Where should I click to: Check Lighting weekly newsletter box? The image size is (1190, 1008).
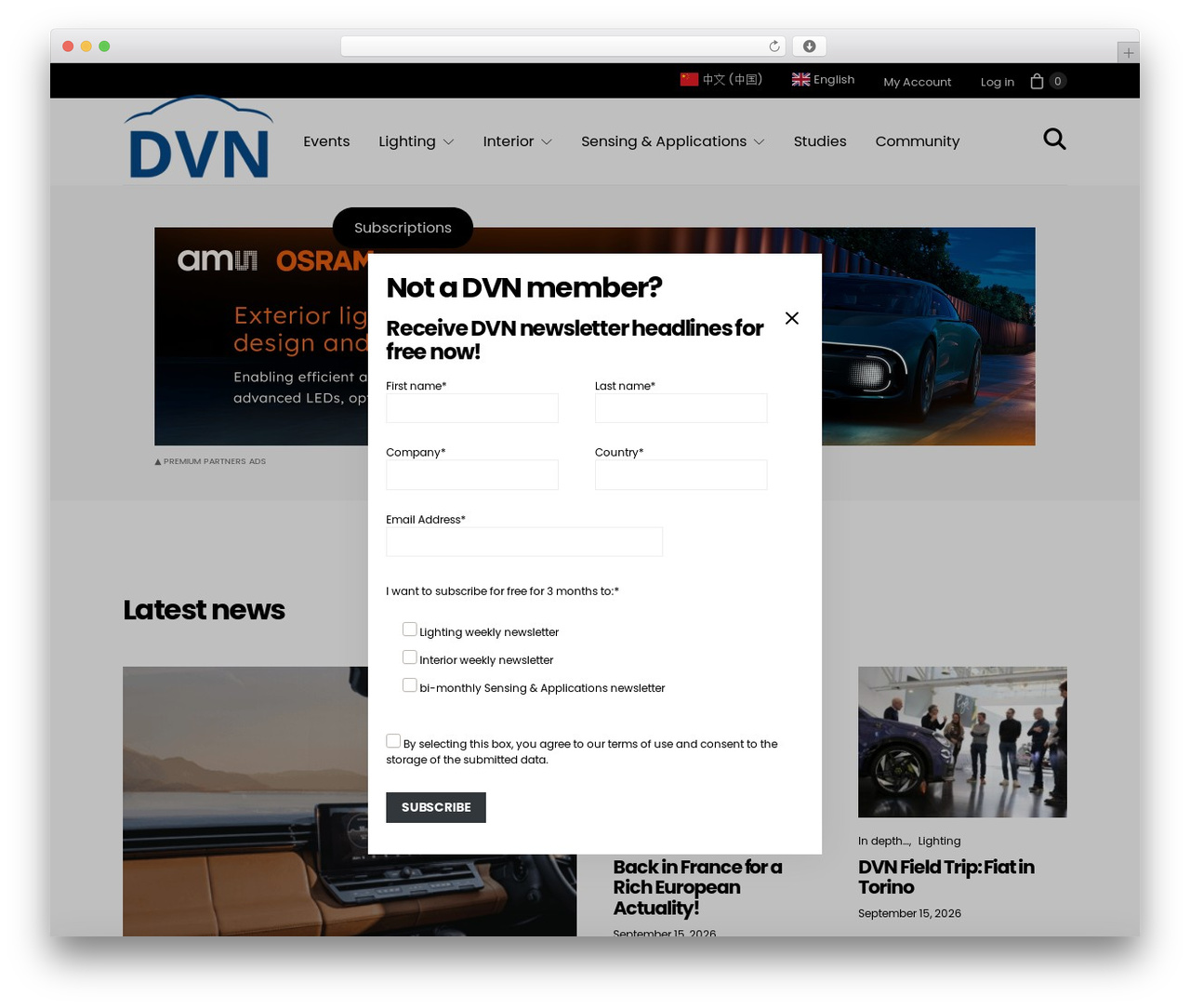[x=410, y=630]
